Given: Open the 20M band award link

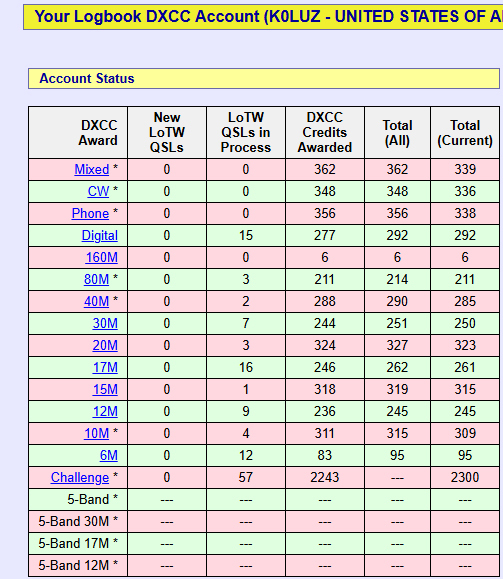Looking at the screenshot, I should tap(105, 345).
